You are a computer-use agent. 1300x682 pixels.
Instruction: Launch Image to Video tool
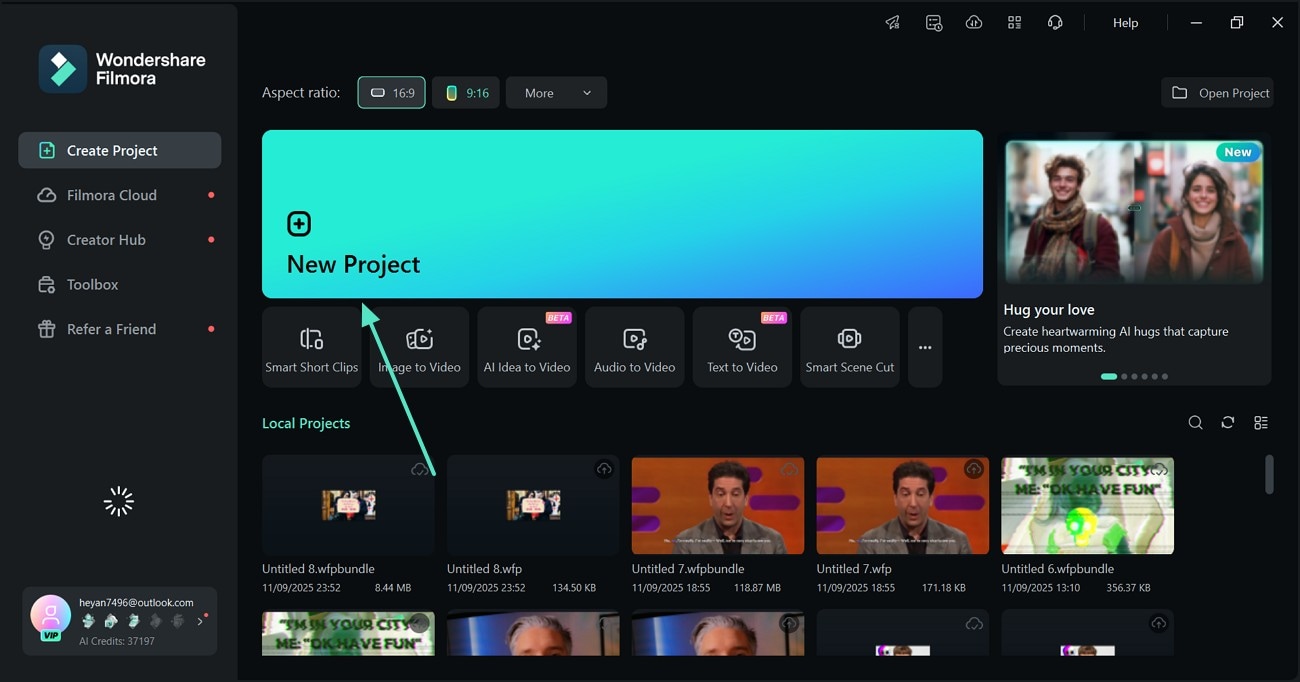(x=419, y=347)
